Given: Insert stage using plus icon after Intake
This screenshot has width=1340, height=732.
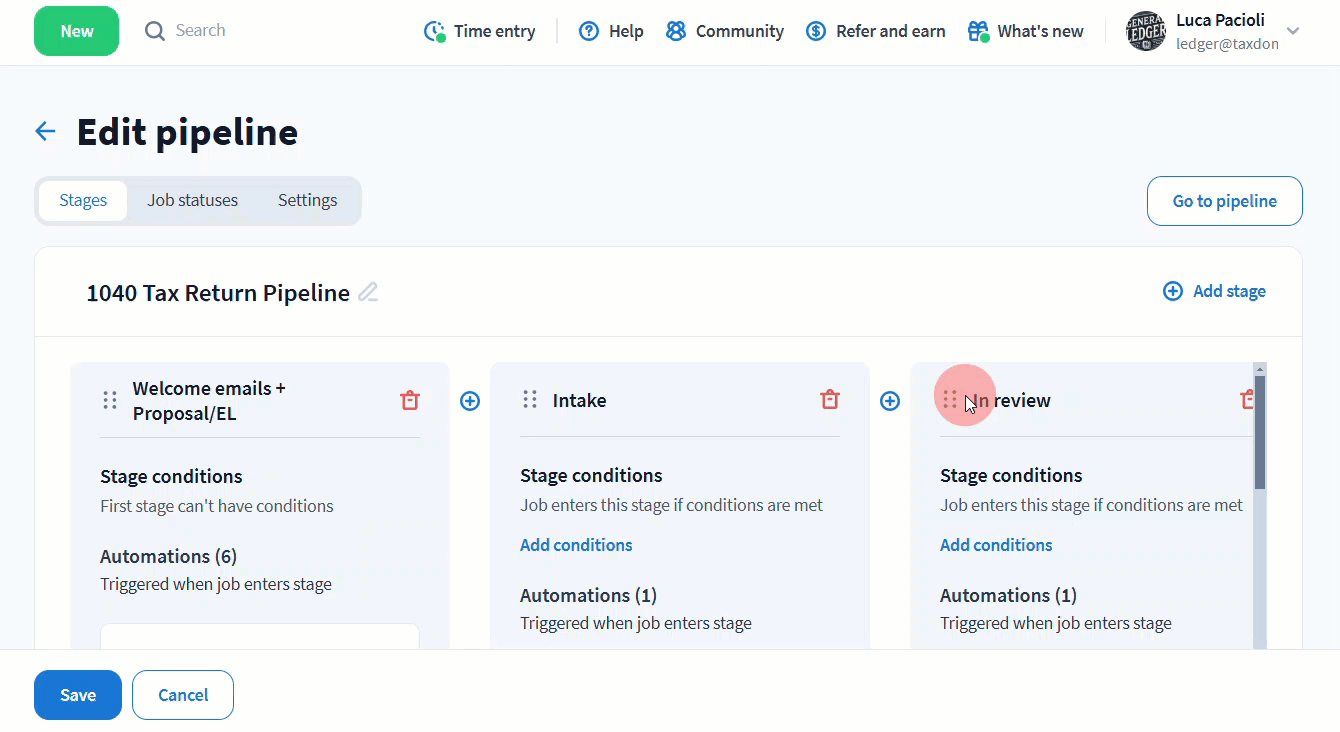Looking at the screenshot, I should pyautogui.click(x=890, y=401).
